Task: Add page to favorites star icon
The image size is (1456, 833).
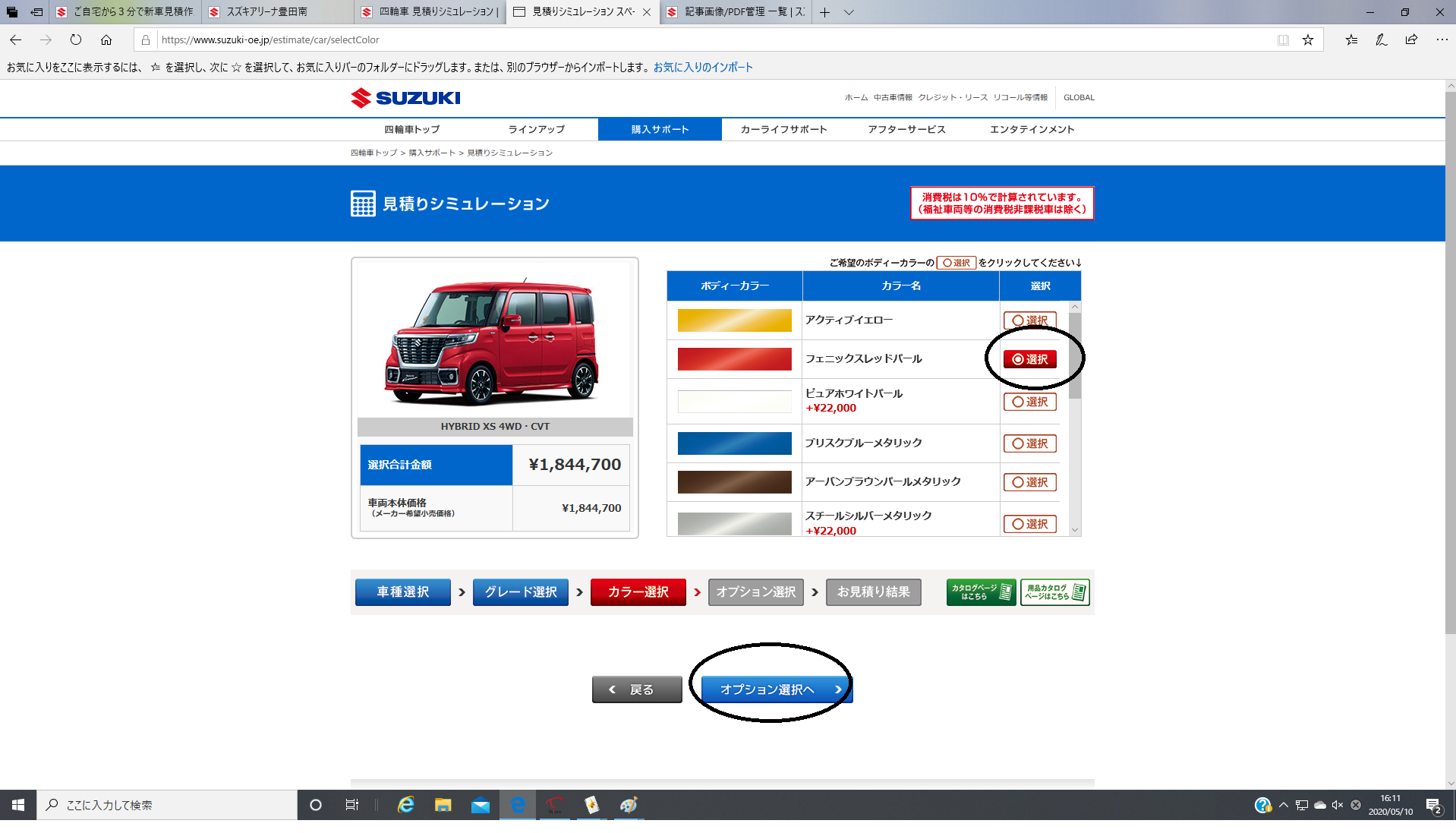Action: (x=1308, y=39)
